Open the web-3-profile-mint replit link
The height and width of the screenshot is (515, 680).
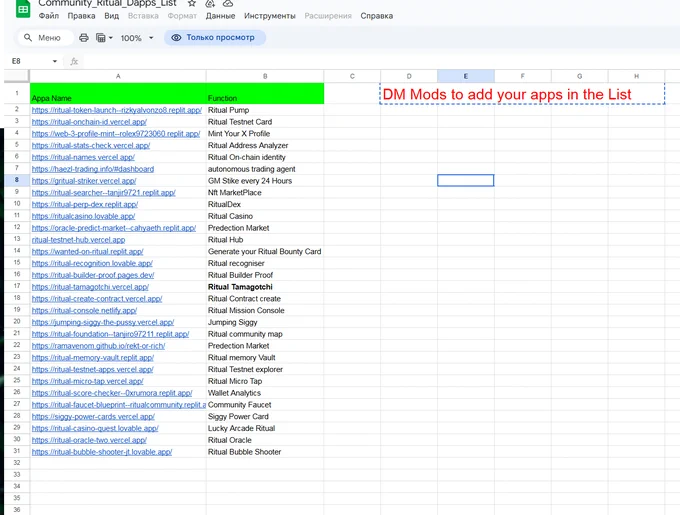point(116,134)
